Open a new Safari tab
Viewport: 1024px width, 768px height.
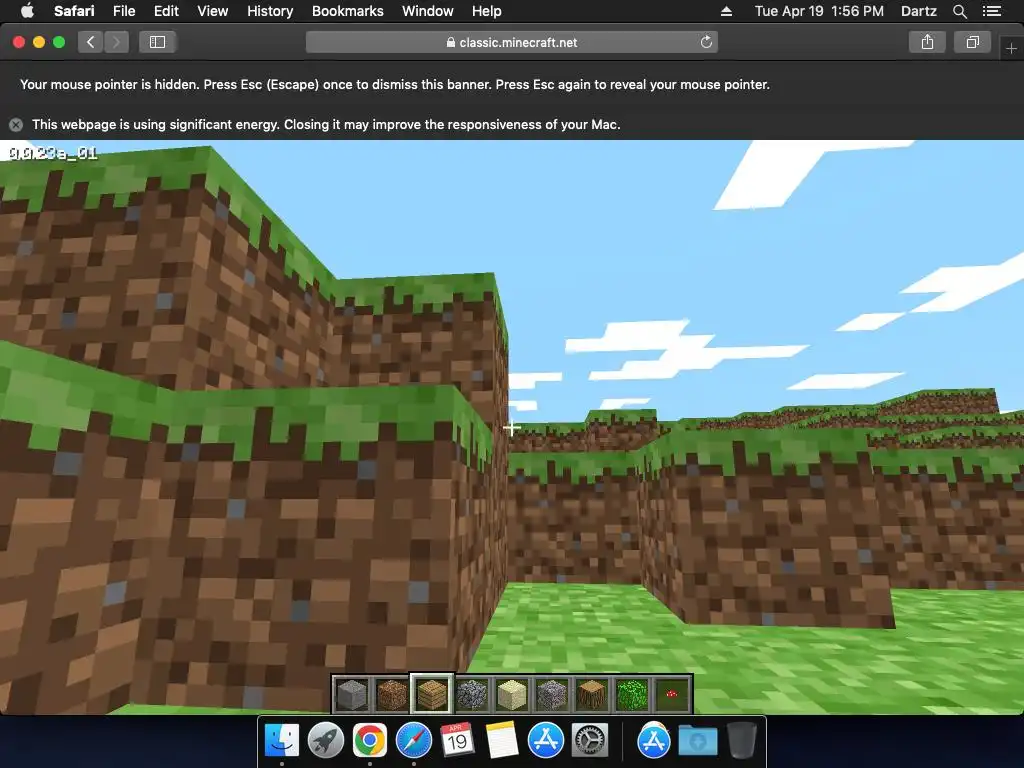[1011, 48]
